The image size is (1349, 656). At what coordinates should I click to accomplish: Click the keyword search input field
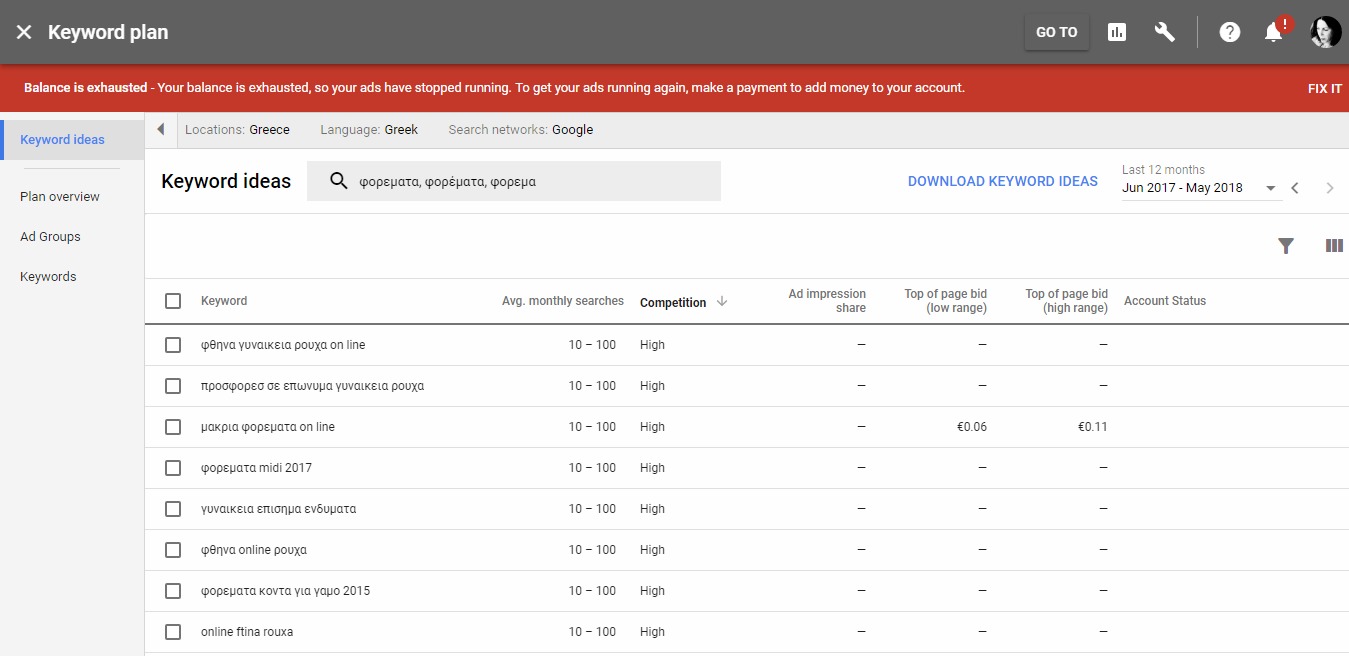coord(514,181)
